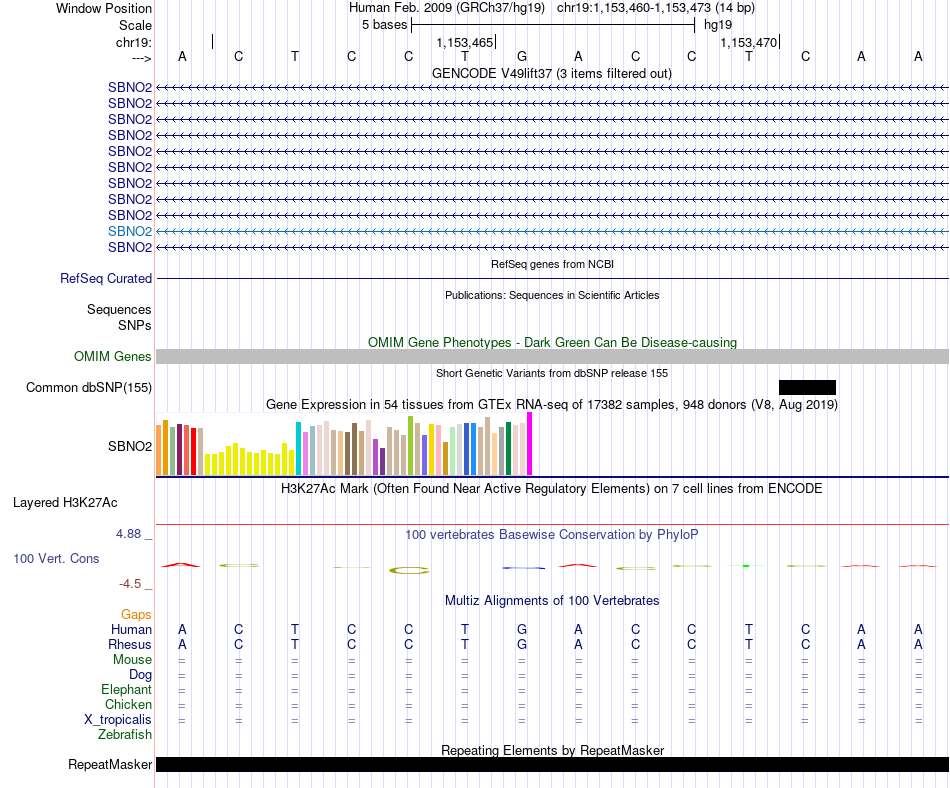
Task: Click the cyan bar in GTEx expression chart
Action: pos(298,448)
